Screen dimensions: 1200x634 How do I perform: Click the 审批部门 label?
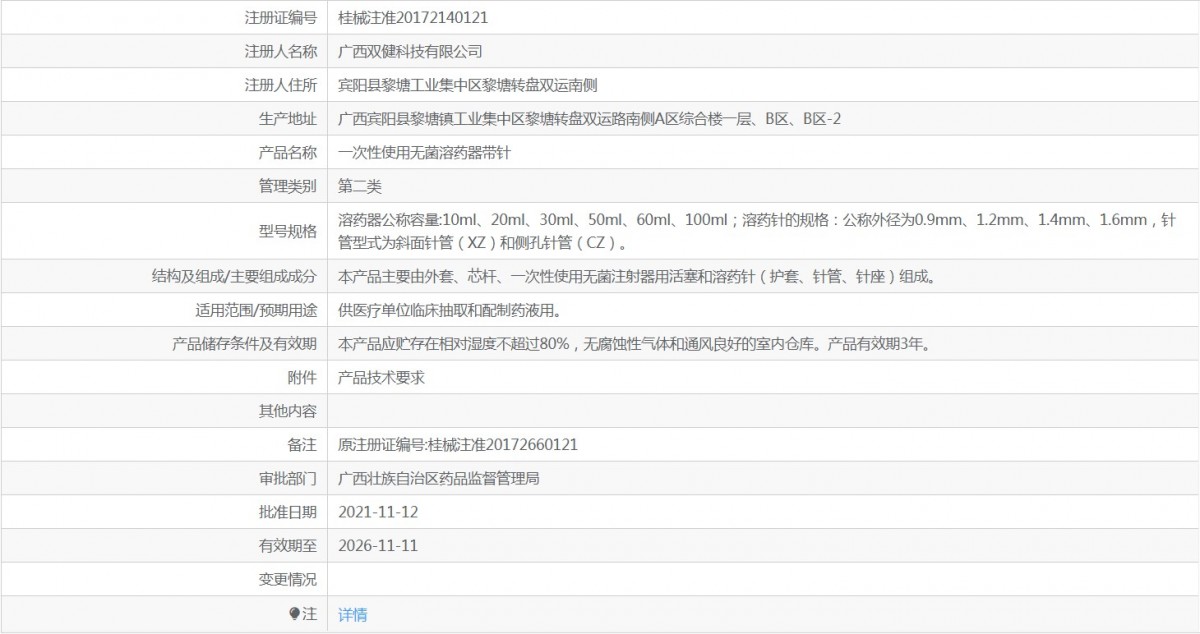tap(288, 479)
